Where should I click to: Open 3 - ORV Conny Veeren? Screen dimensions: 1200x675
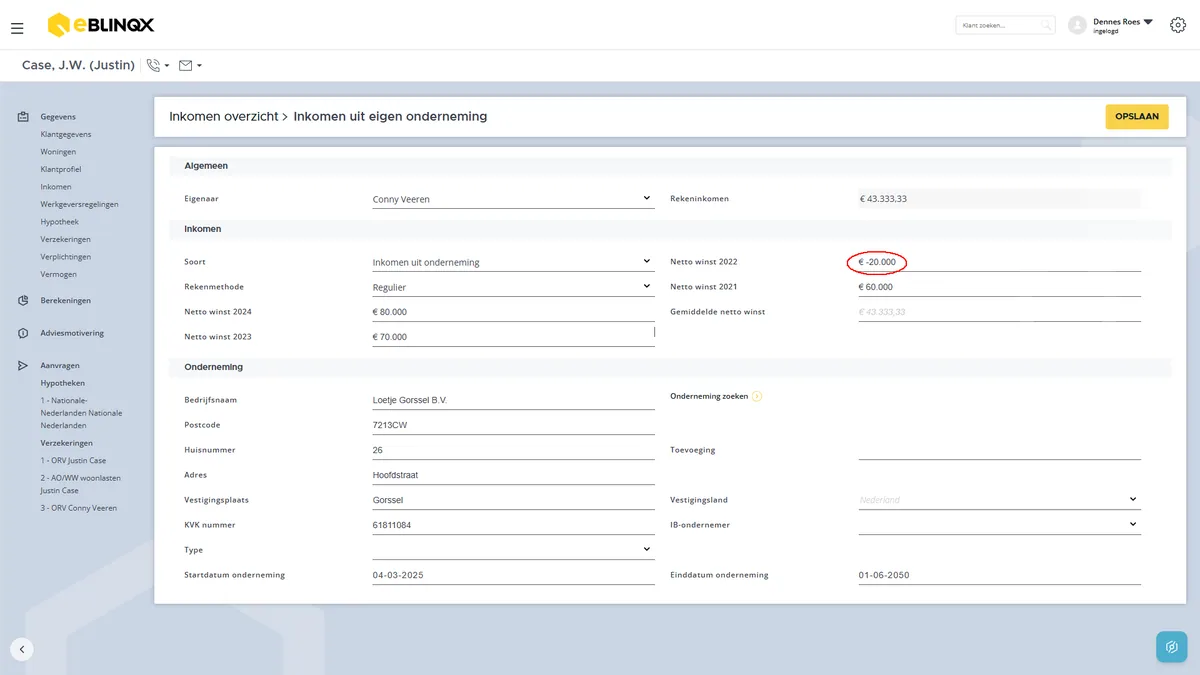(x=79, y=508)
